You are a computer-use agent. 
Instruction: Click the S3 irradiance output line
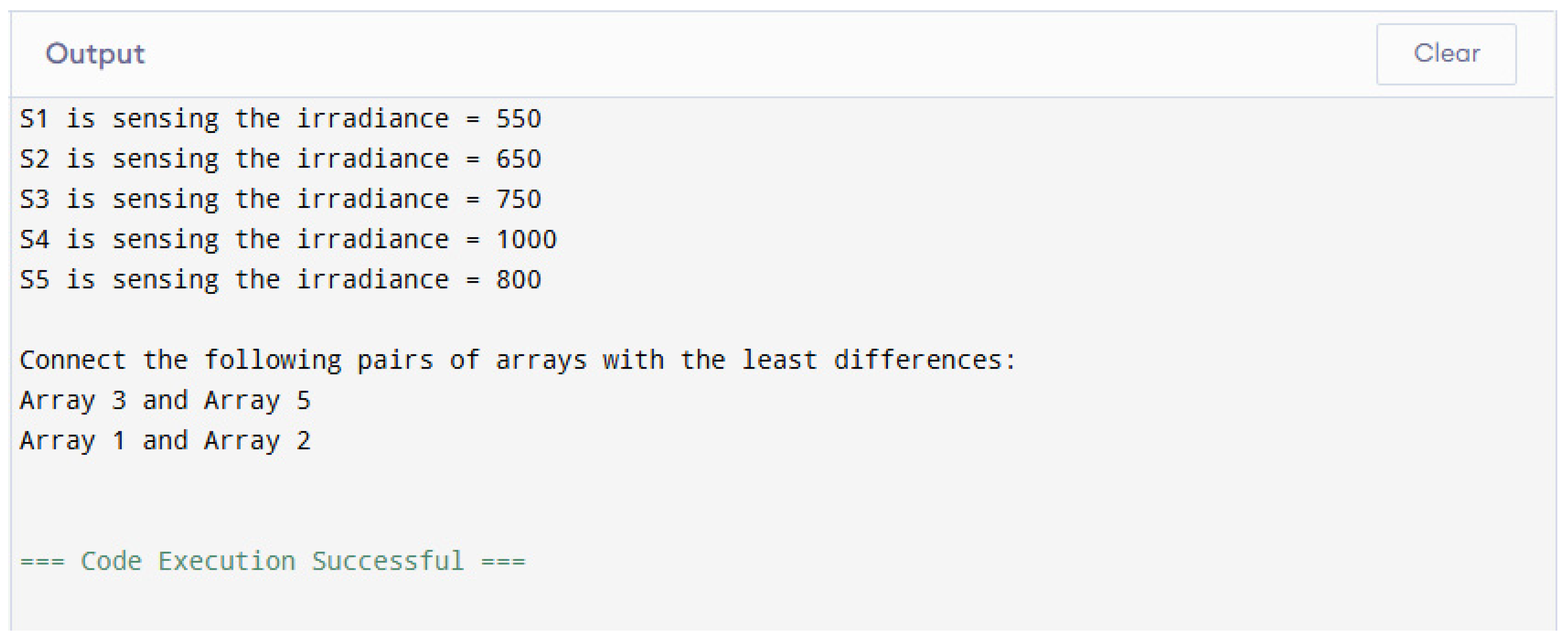280,199
